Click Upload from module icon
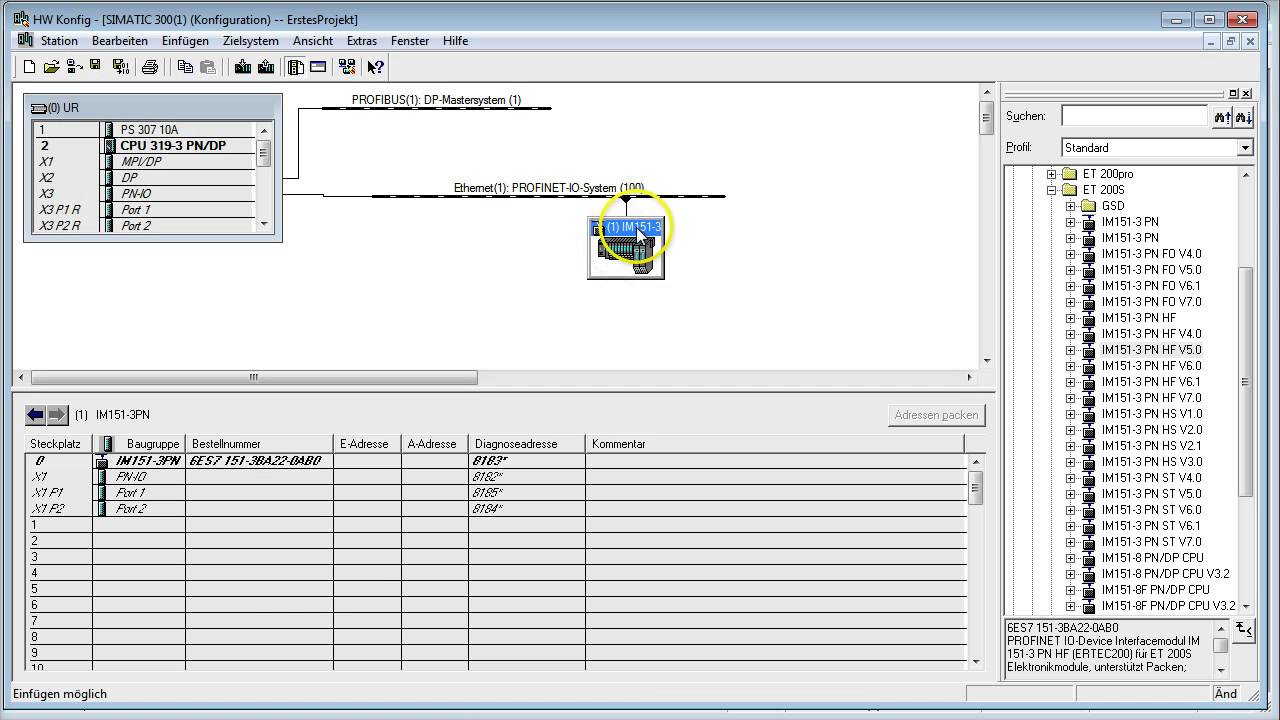 (x=266, y=67)
